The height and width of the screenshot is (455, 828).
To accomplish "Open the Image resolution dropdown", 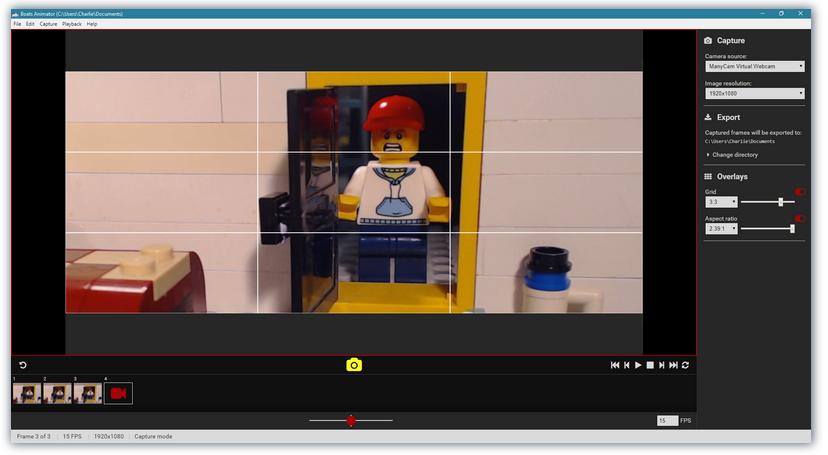I will (755, 93).
